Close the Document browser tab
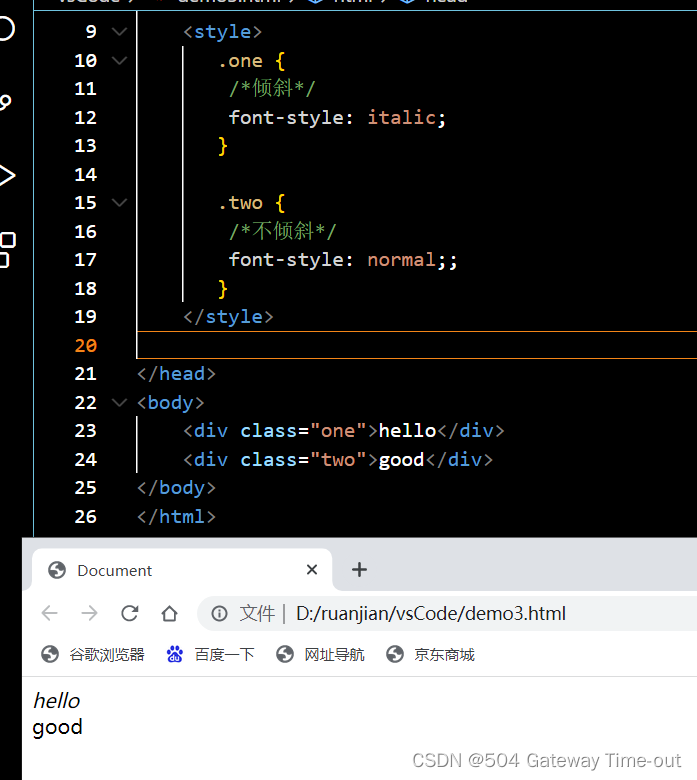This screenshot has width=697, height=780. (312, 570)
